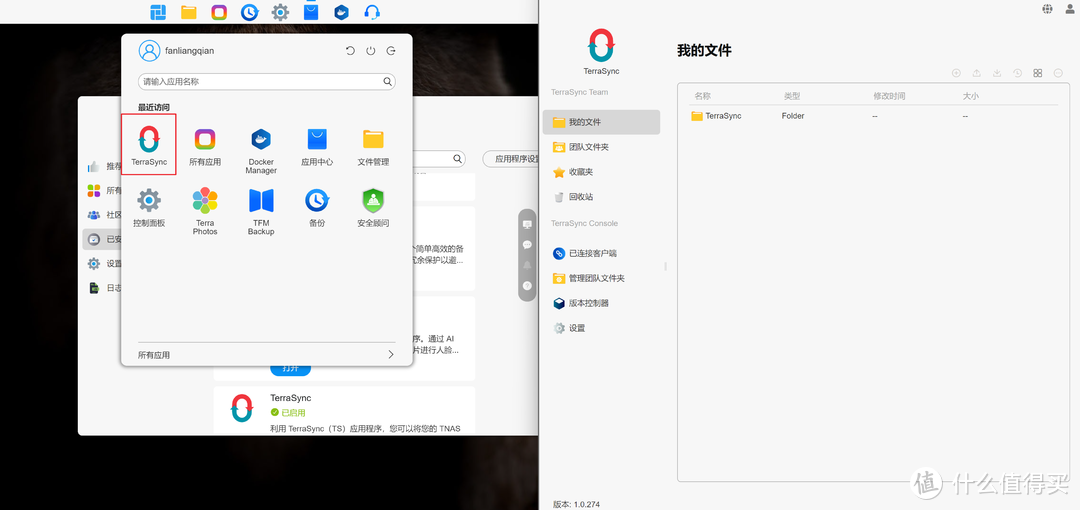Open 应用中心 from the start menu grid
The height and width of the screenshot is (510, 1080).
pos(317,146)
